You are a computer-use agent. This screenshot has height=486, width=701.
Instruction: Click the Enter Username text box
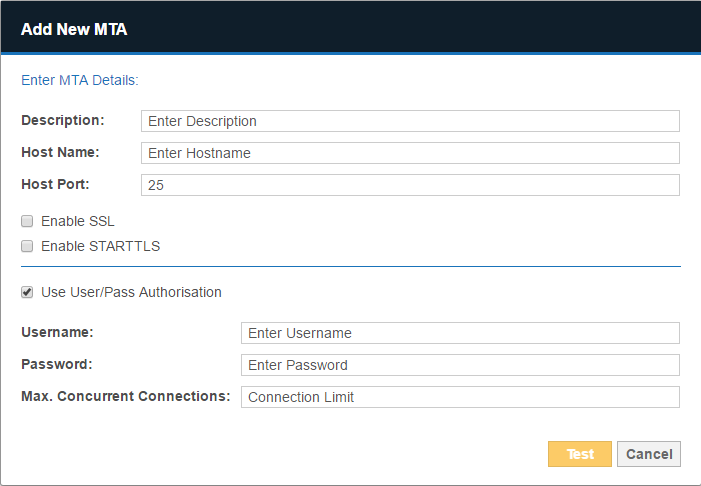(460, 333)
